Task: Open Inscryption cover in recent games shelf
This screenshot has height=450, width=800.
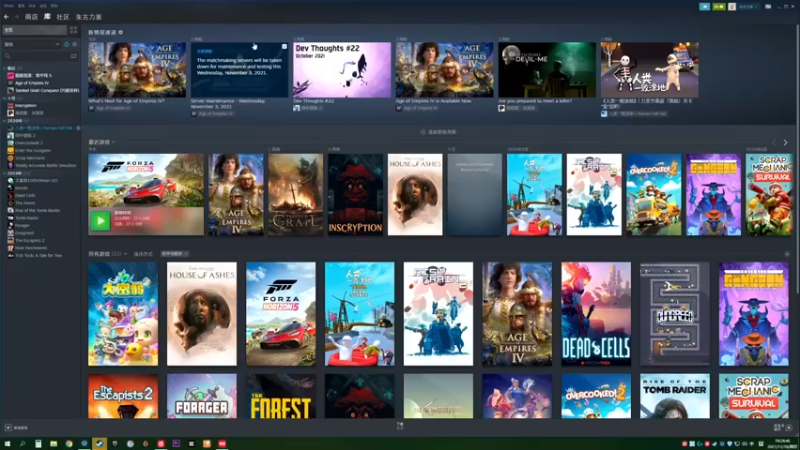Action: pyautogui.click(x=355, y=194)
